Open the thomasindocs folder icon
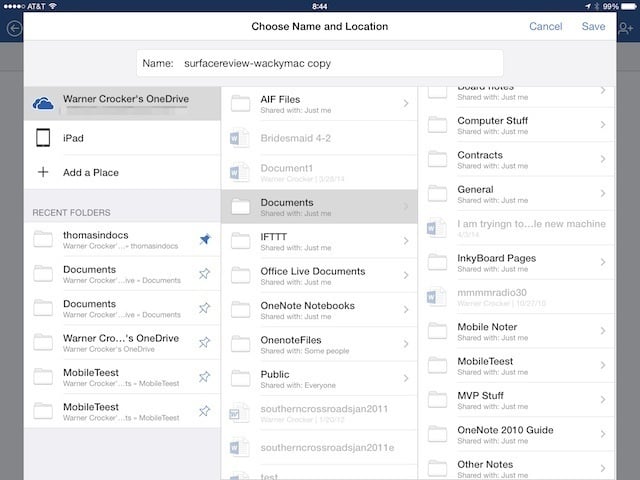 tap(43, 239)
